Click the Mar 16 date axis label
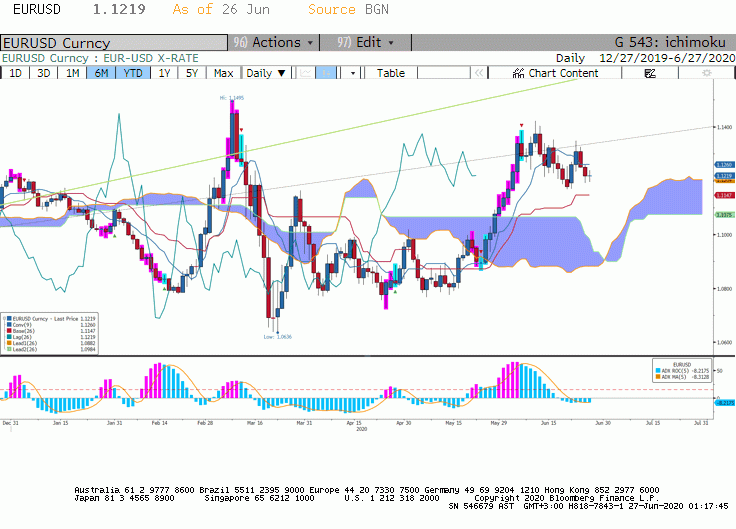This screenshot has height=529, width=736. click(x=255, y=423)
